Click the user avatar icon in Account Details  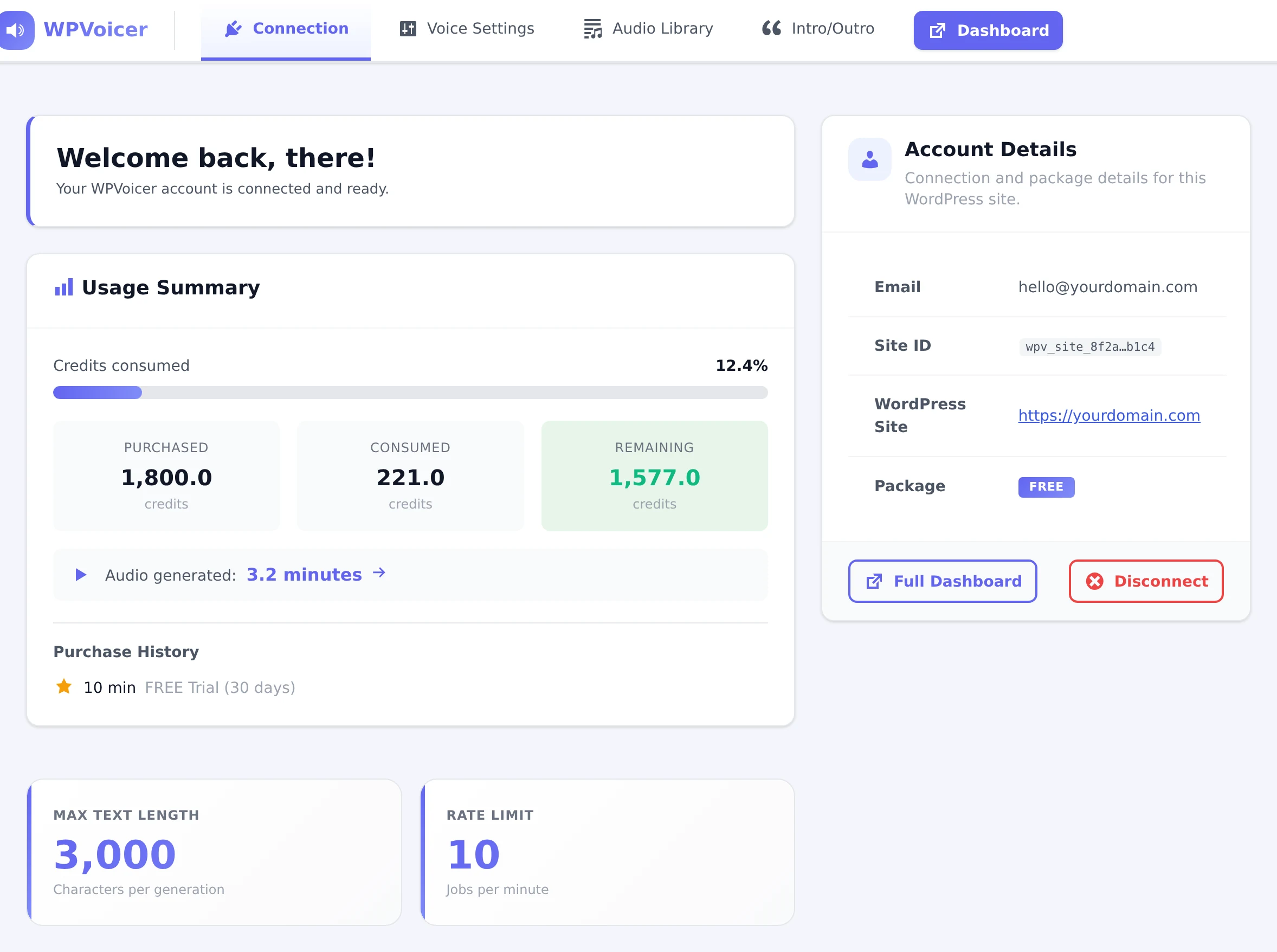click(x=870, y=159)
